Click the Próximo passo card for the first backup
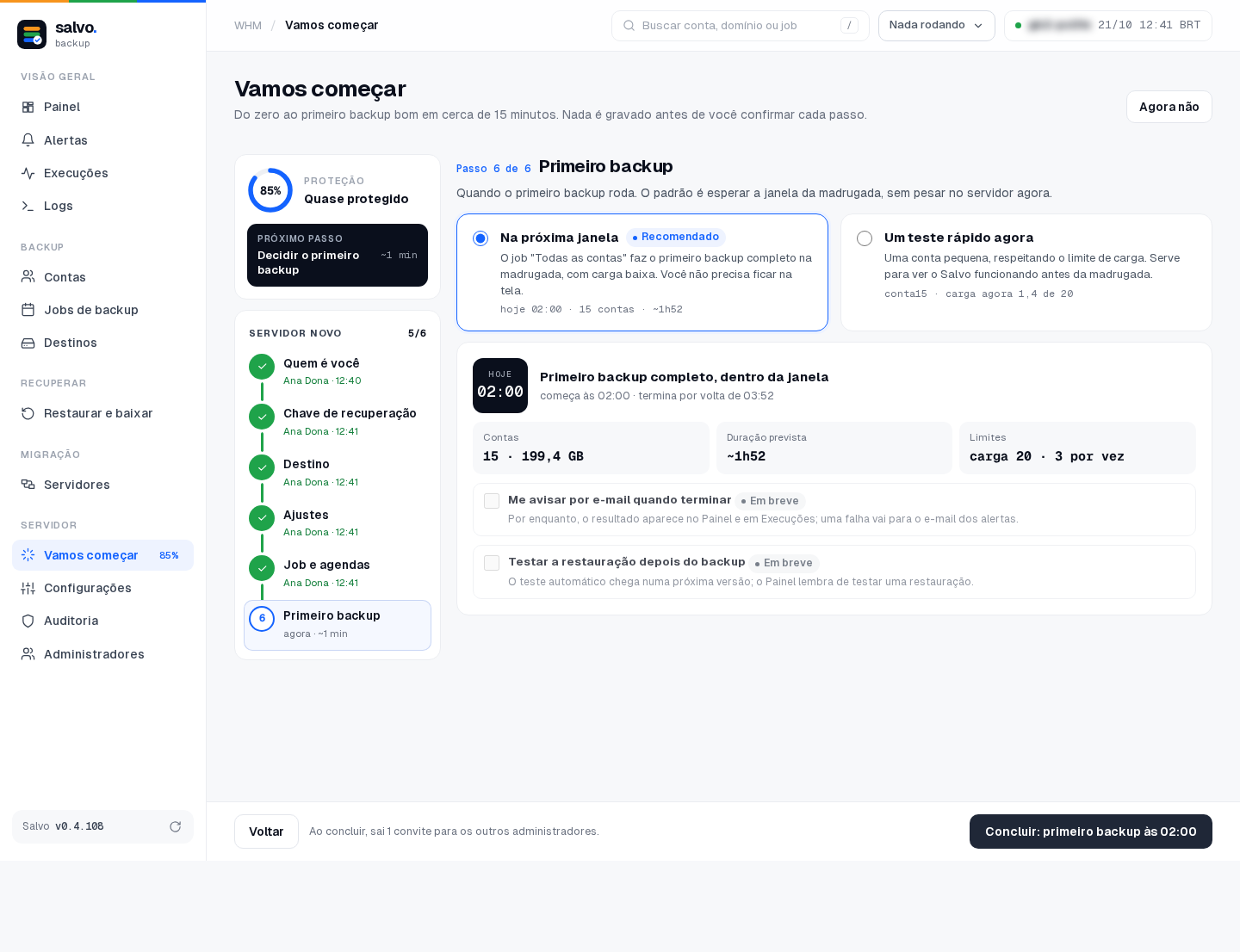 338,255
